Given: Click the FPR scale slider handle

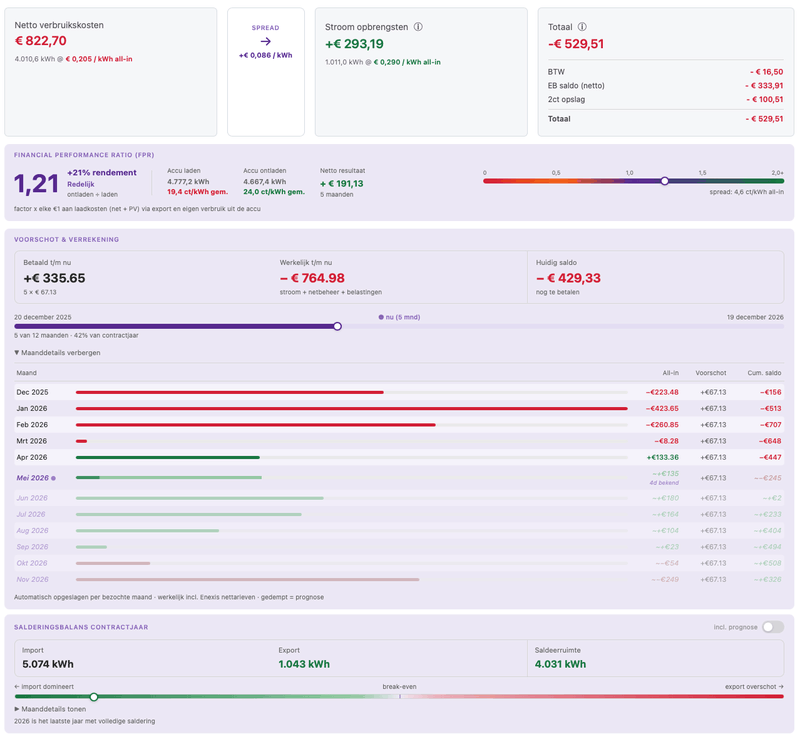Looking at the screenshot, I should click(664, 181).
